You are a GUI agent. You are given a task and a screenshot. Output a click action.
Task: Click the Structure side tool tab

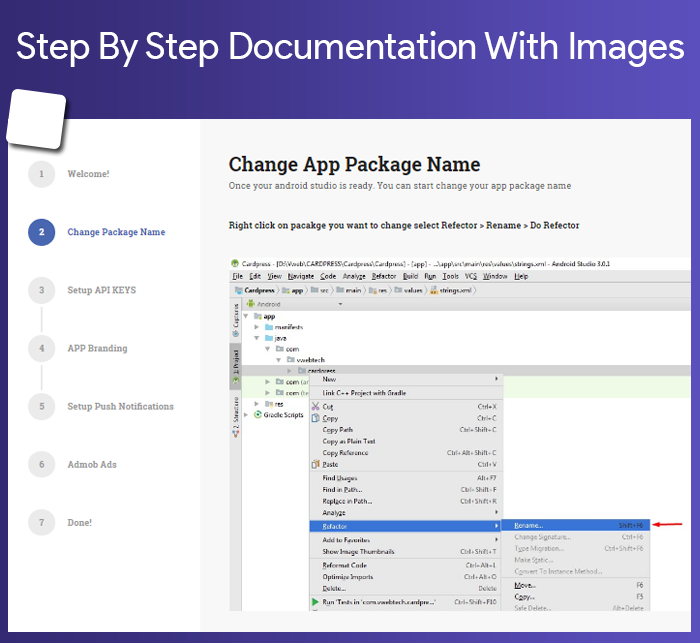tap(235, 417)
